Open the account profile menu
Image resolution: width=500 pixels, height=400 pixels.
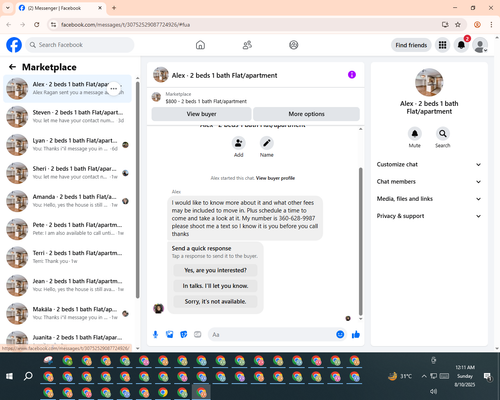click(480, 45)
